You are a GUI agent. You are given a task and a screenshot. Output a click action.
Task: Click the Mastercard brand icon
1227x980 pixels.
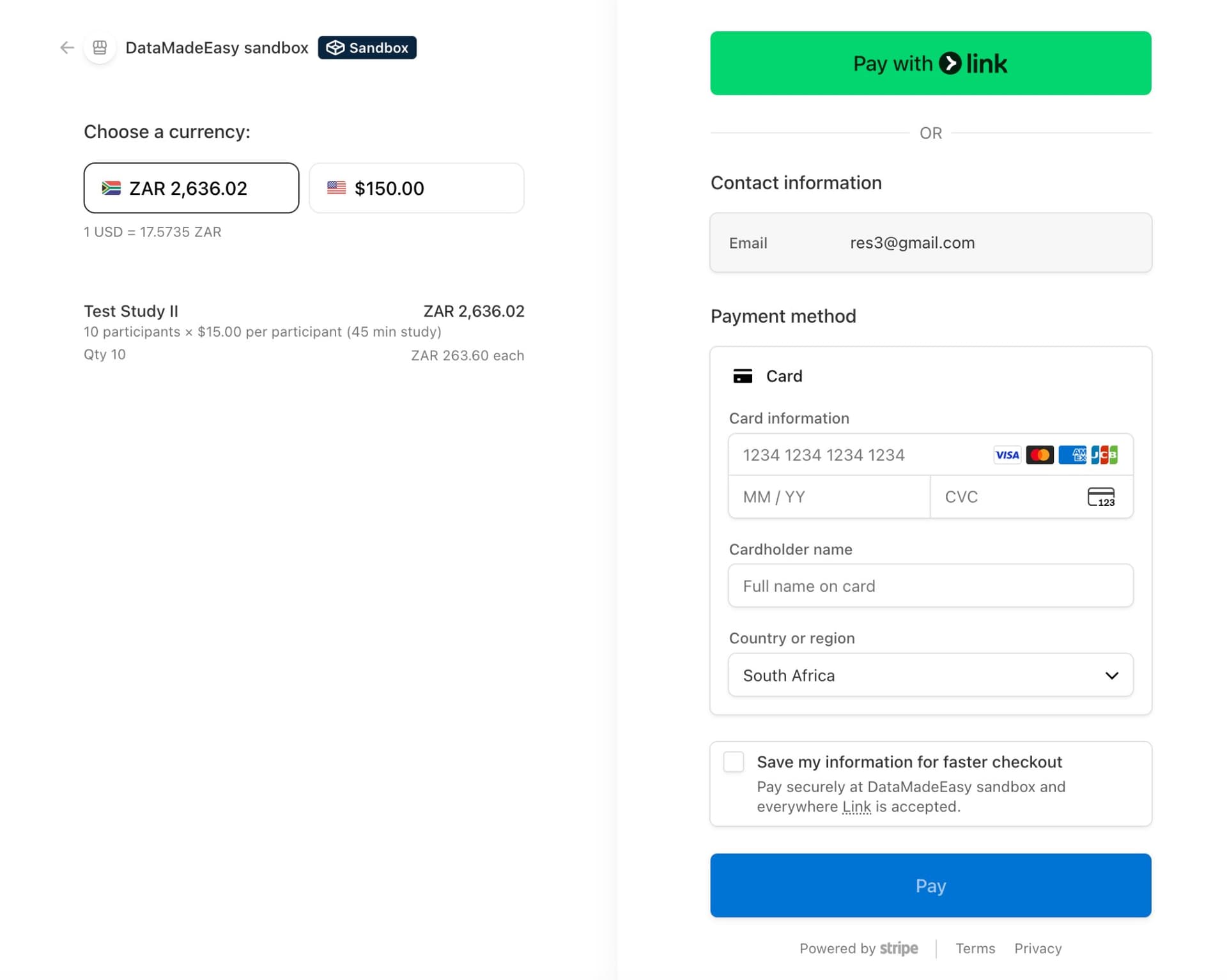coord(1040,454)
